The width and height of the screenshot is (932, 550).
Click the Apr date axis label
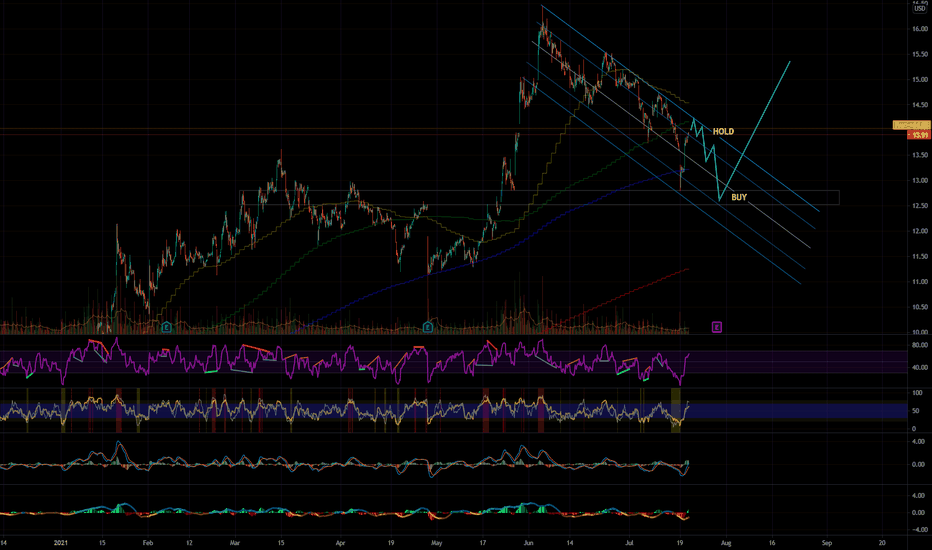pos(340,542)
